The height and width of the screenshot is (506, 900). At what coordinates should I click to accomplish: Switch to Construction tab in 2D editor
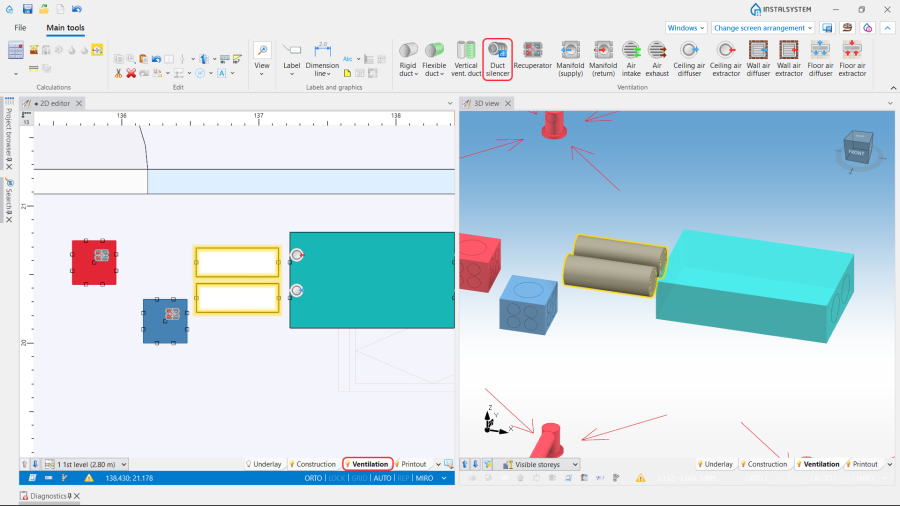pyautogui.click(x=313, y=464)
